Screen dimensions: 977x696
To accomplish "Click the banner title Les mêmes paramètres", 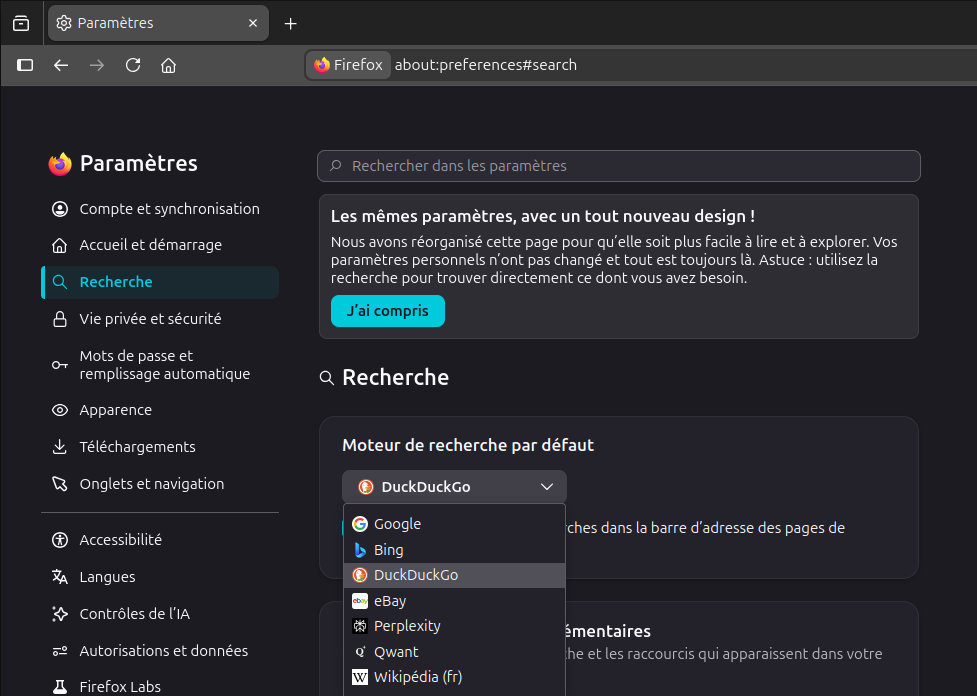I will [x=543, y=216].
